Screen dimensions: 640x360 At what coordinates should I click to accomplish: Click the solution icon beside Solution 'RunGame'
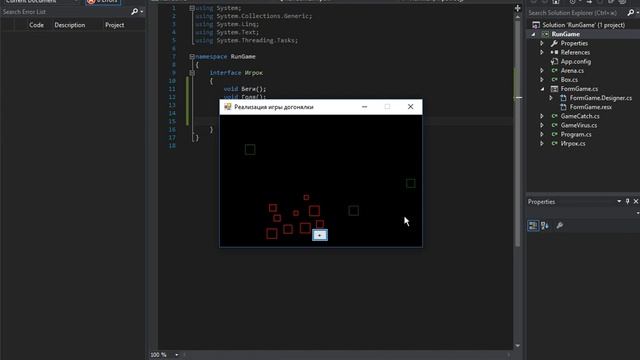[536, 25]
